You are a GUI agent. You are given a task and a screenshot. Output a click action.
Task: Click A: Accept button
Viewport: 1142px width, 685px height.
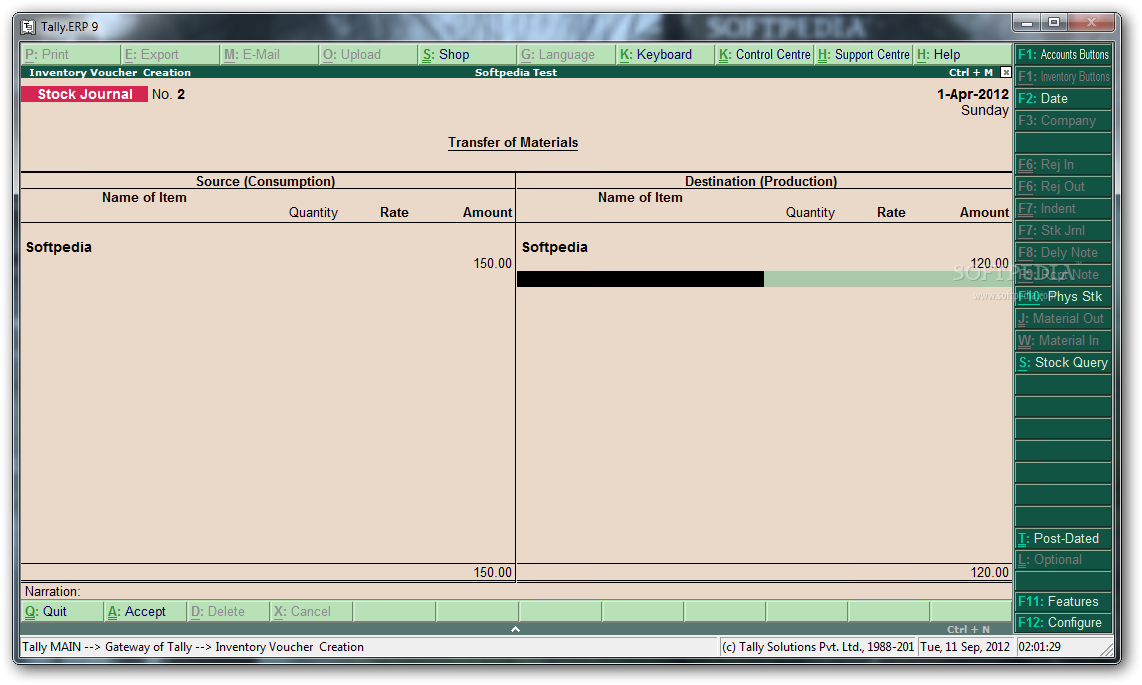point(146,611)
